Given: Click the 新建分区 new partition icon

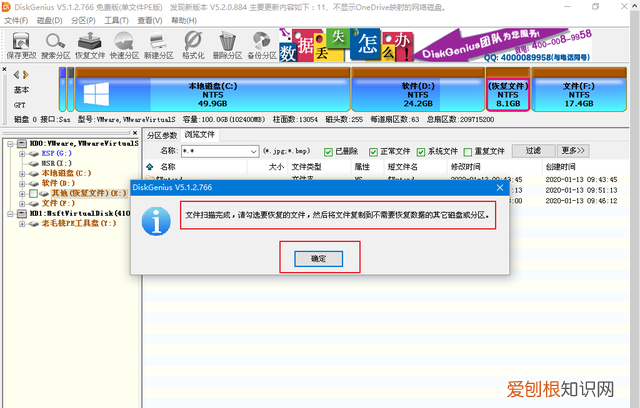Looking at the screenshot, I should (158, 45).
